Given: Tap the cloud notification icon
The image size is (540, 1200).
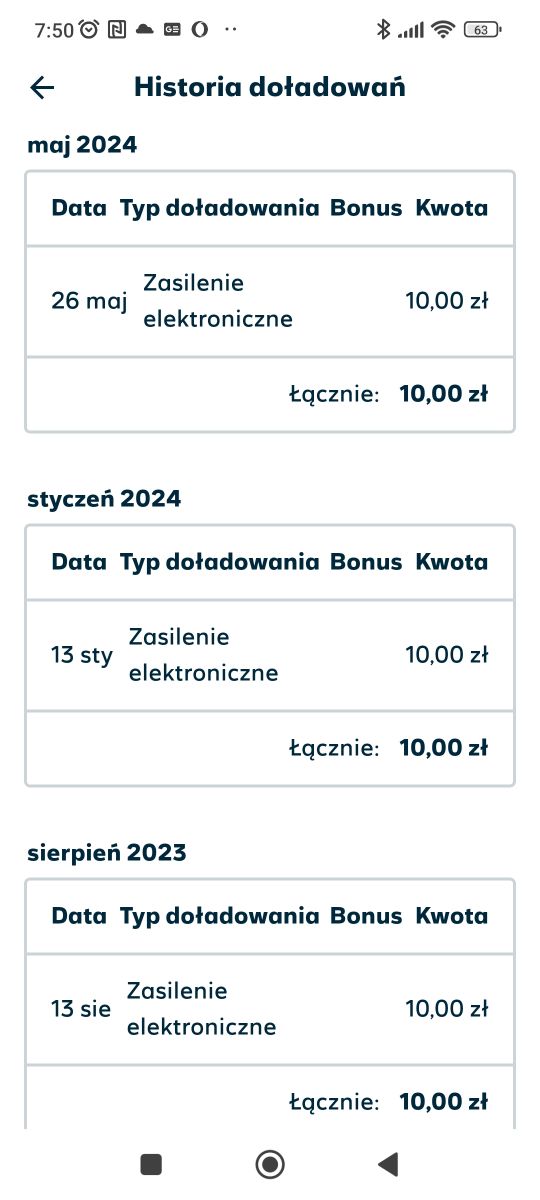Looking at the screenshot, I should tap(145, 30).
